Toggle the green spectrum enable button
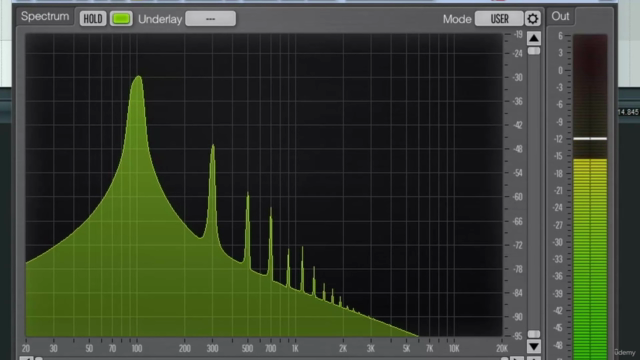 pos(121,19)
